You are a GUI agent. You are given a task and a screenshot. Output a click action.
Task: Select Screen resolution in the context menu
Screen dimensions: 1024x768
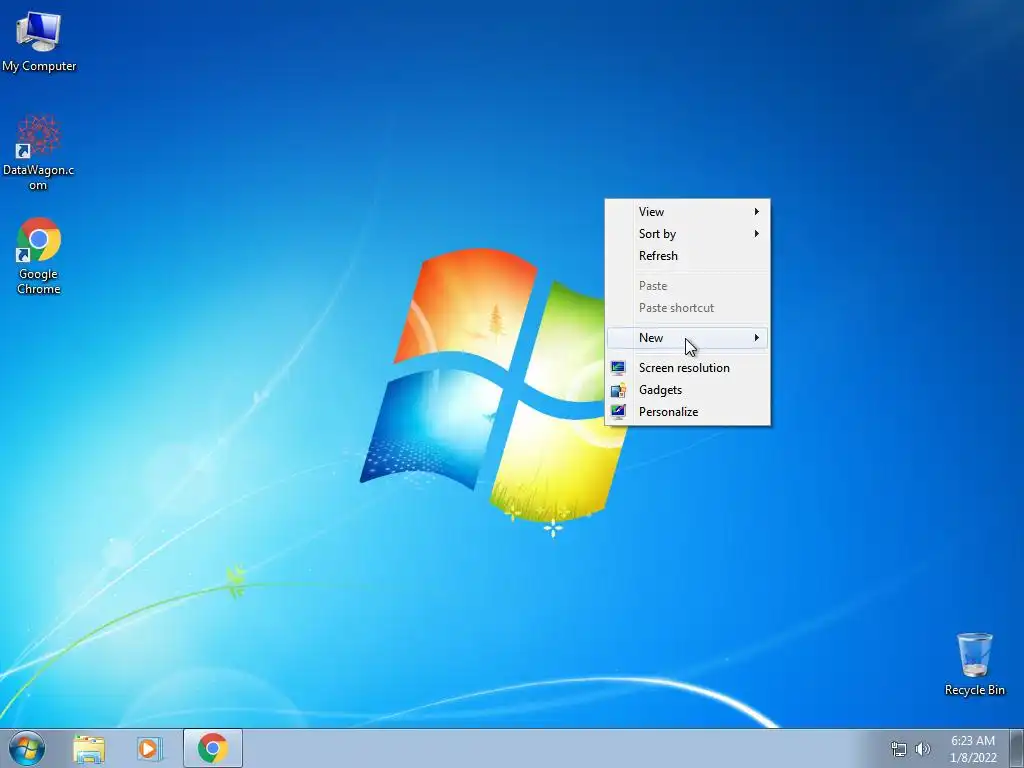688,368
